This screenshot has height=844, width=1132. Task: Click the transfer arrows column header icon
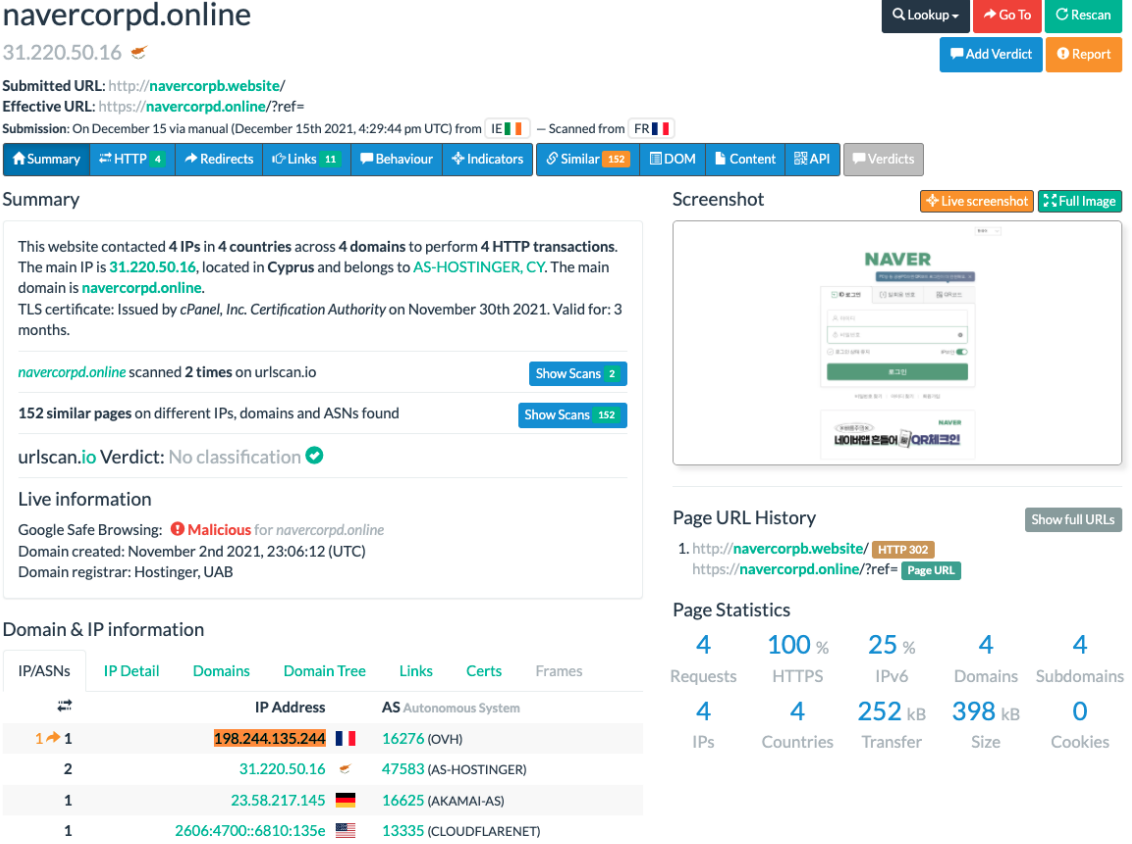[x=65, y=705]
